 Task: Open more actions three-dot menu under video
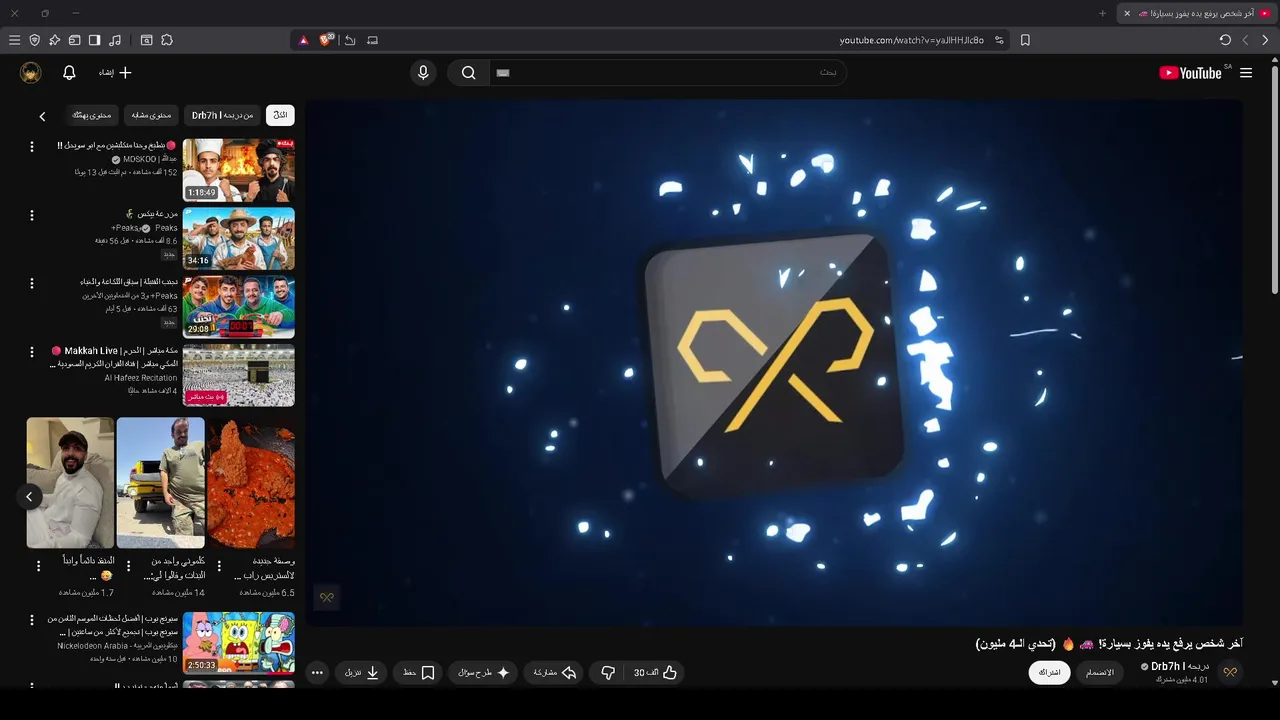click(317, 673)
